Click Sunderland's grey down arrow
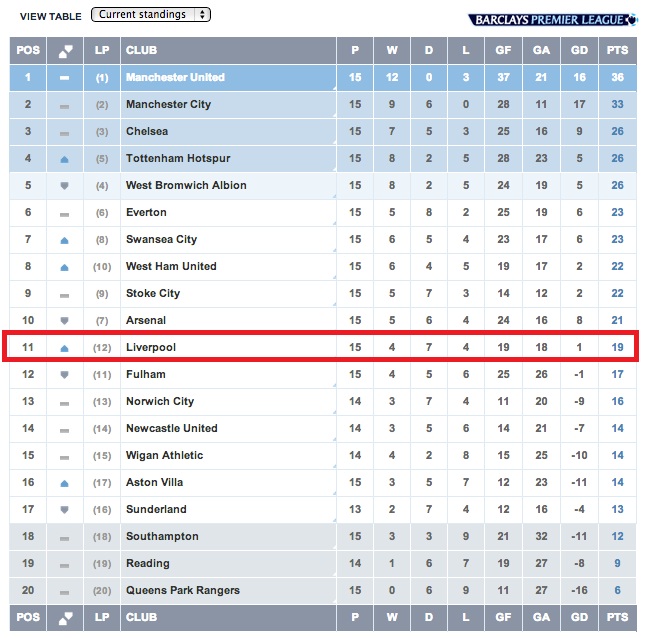The height and width of the screenshot is (638, 646). coord(64,510)
